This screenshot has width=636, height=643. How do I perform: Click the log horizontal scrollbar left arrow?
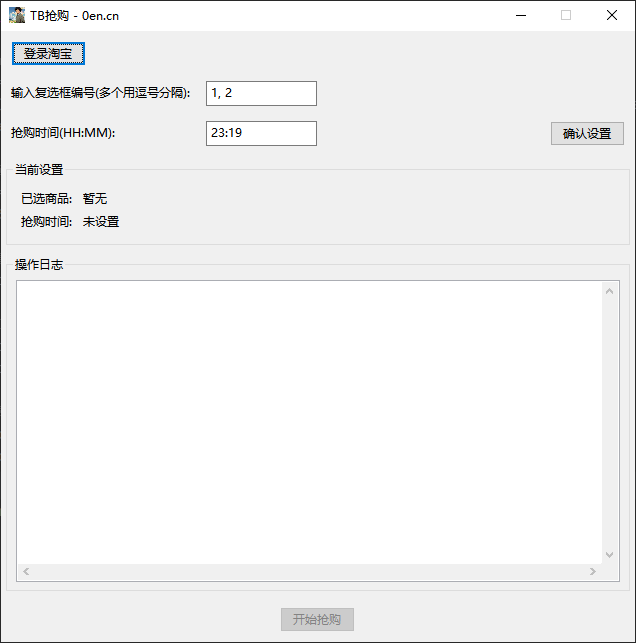point(26,571)
